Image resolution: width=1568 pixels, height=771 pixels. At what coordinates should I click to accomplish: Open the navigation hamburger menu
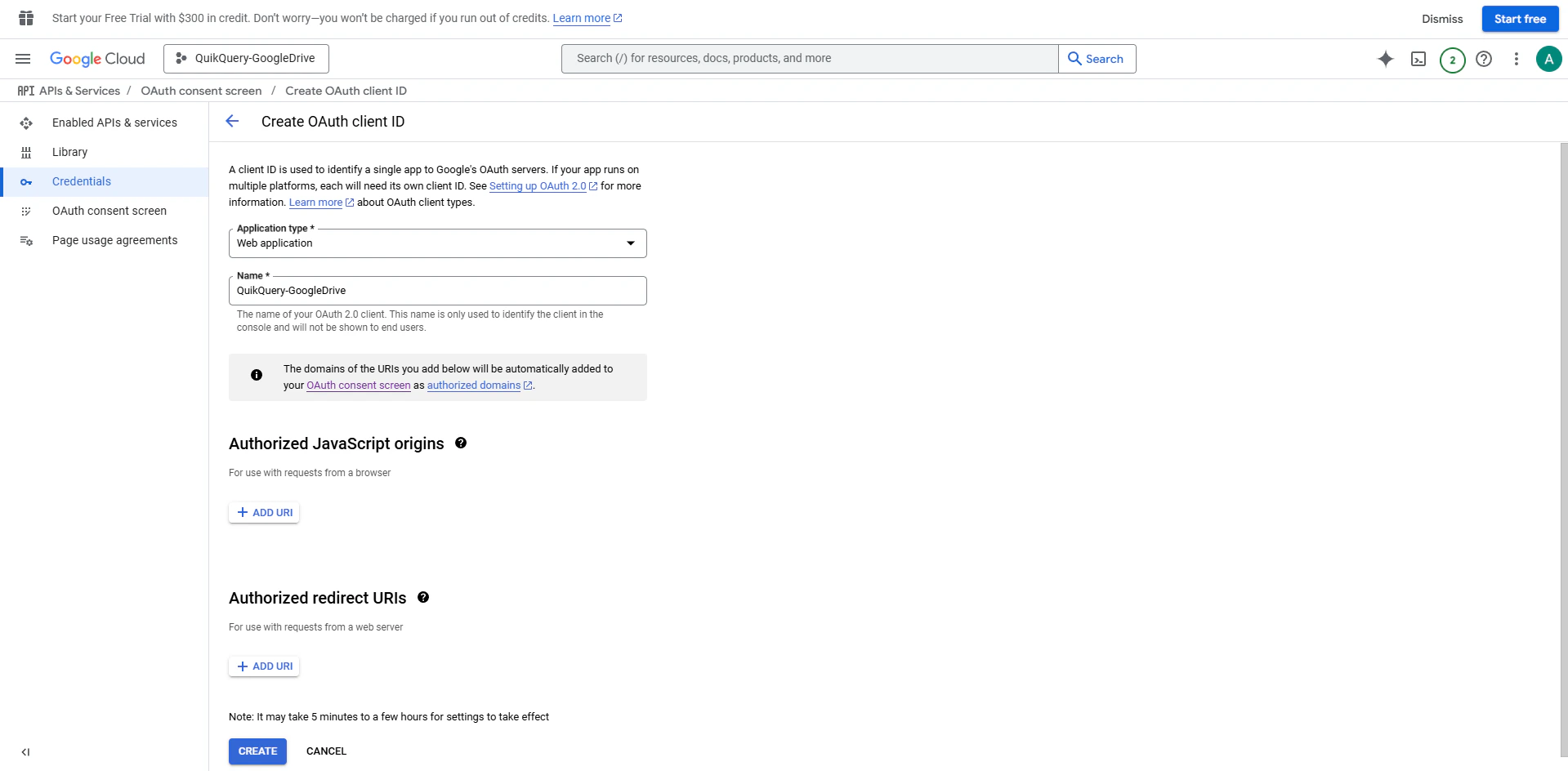pos(23,58)
